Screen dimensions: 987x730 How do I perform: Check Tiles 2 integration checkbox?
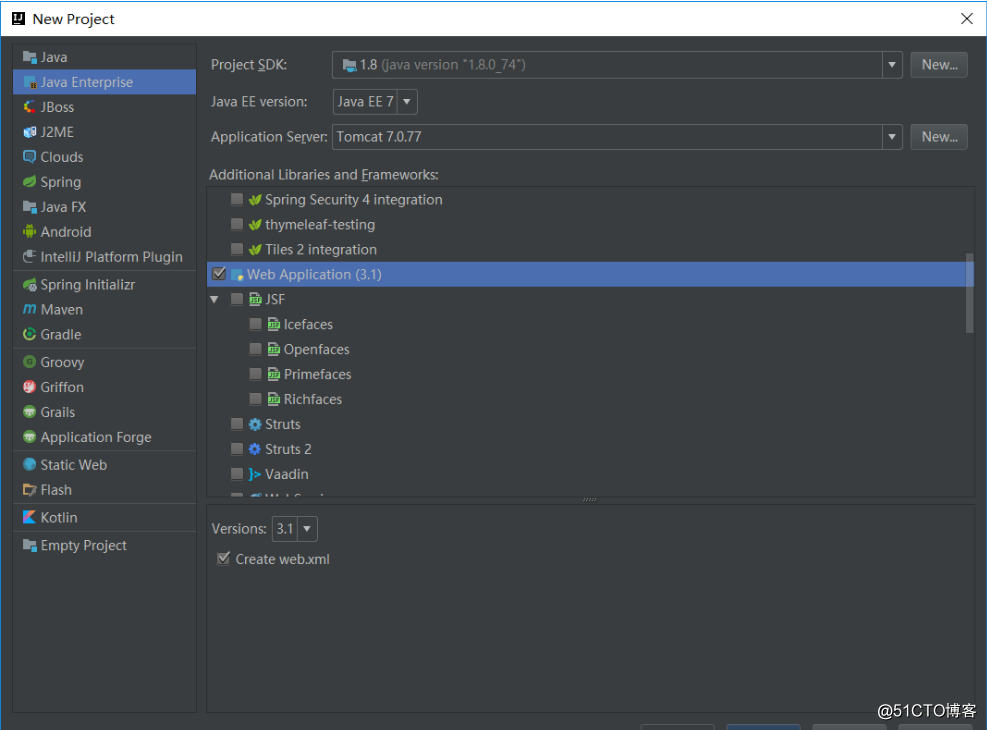click(x=237, y=249)
